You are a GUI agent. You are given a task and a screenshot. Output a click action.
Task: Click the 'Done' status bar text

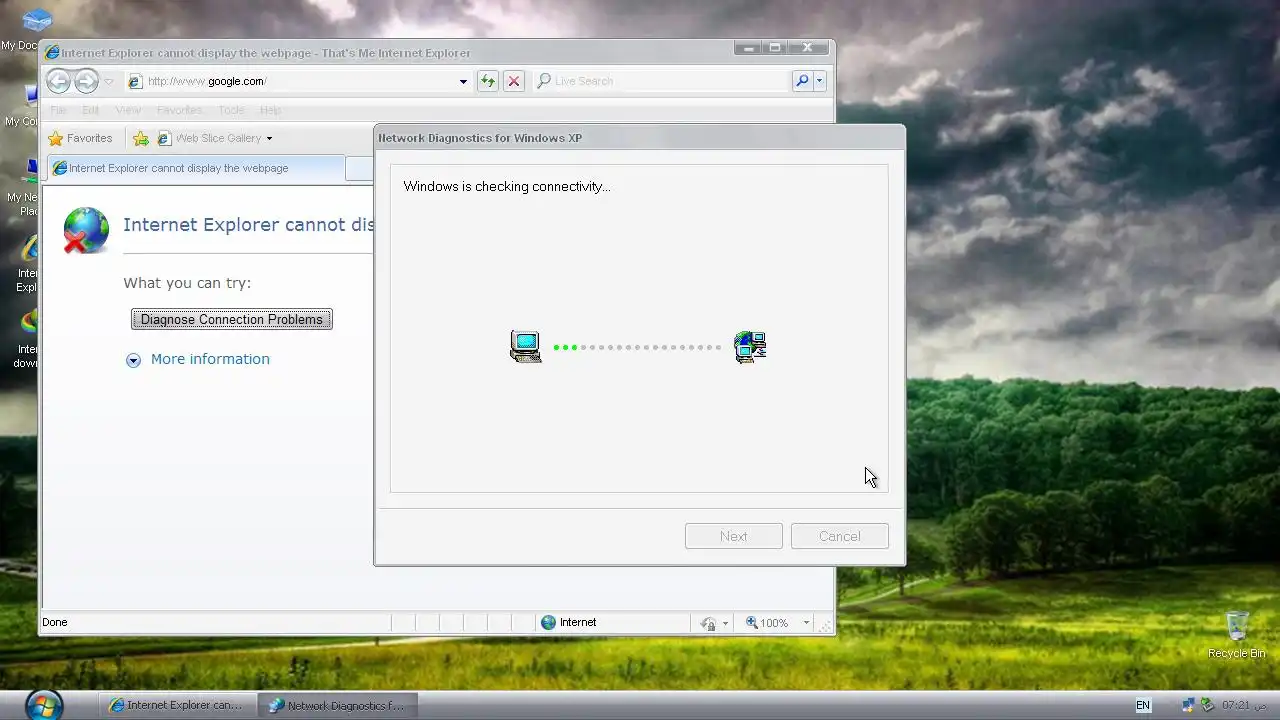(x=55, y=622)
